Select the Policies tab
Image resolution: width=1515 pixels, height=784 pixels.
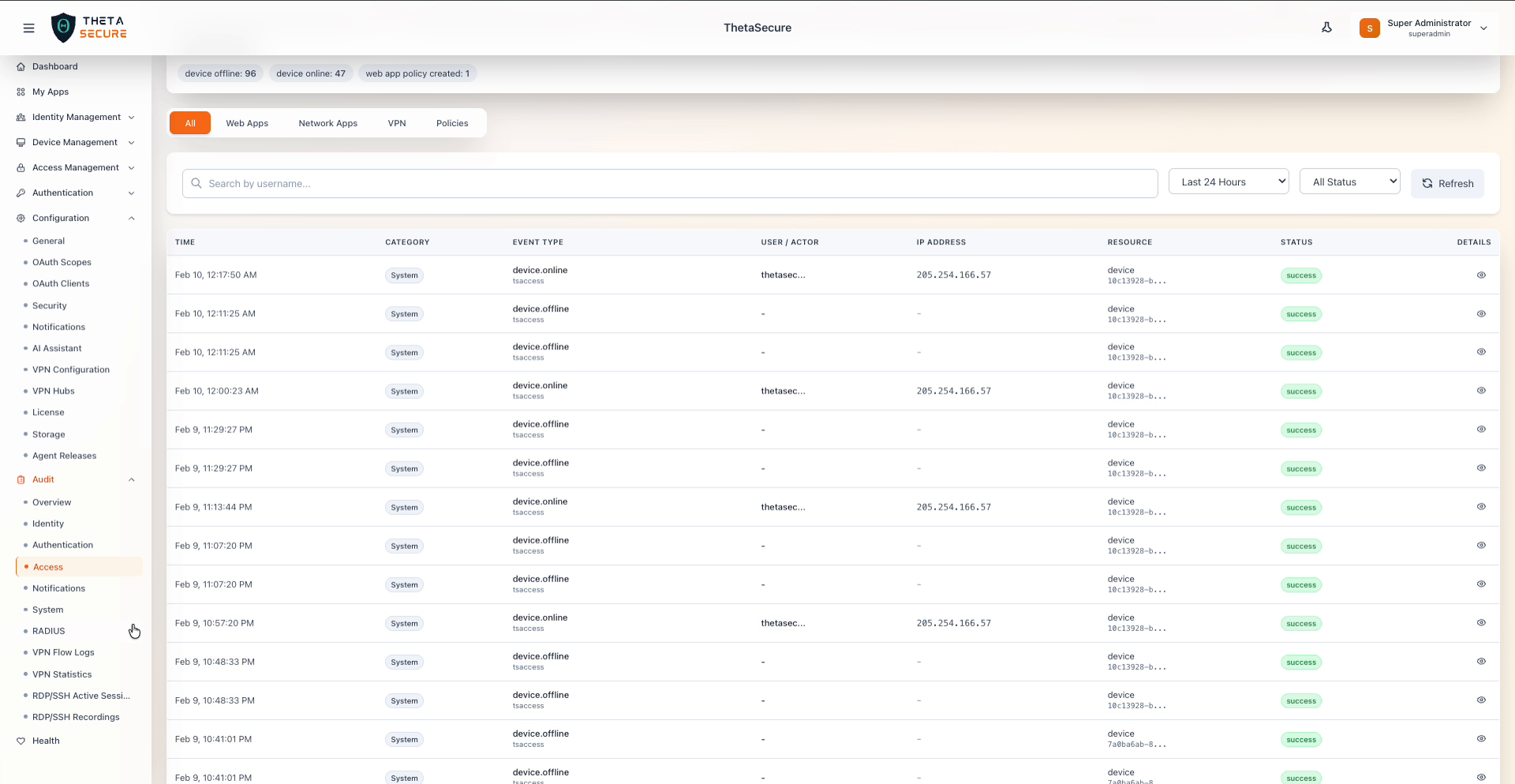pos(452,123)
